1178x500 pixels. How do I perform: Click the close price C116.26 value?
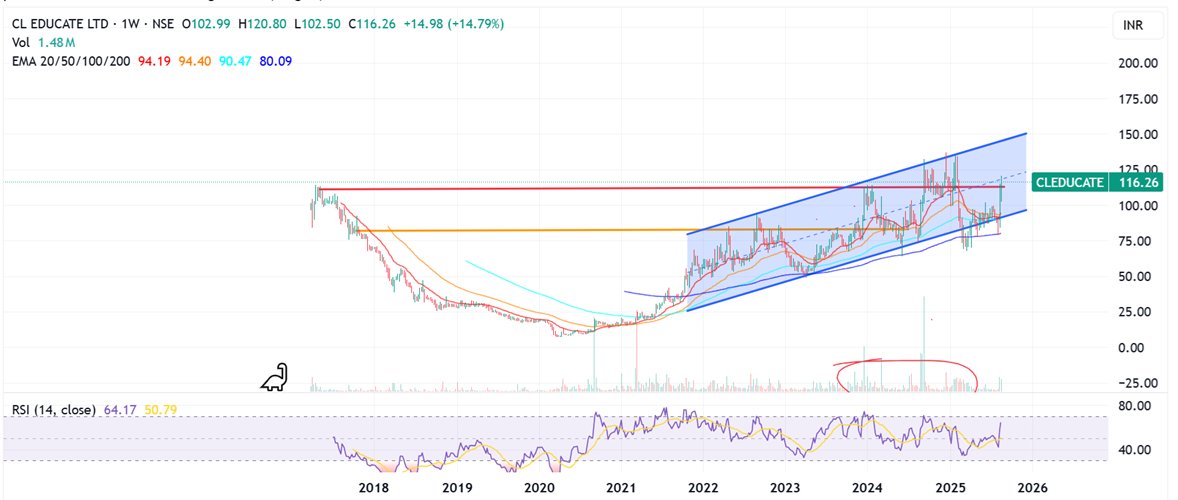coord(373,24)
